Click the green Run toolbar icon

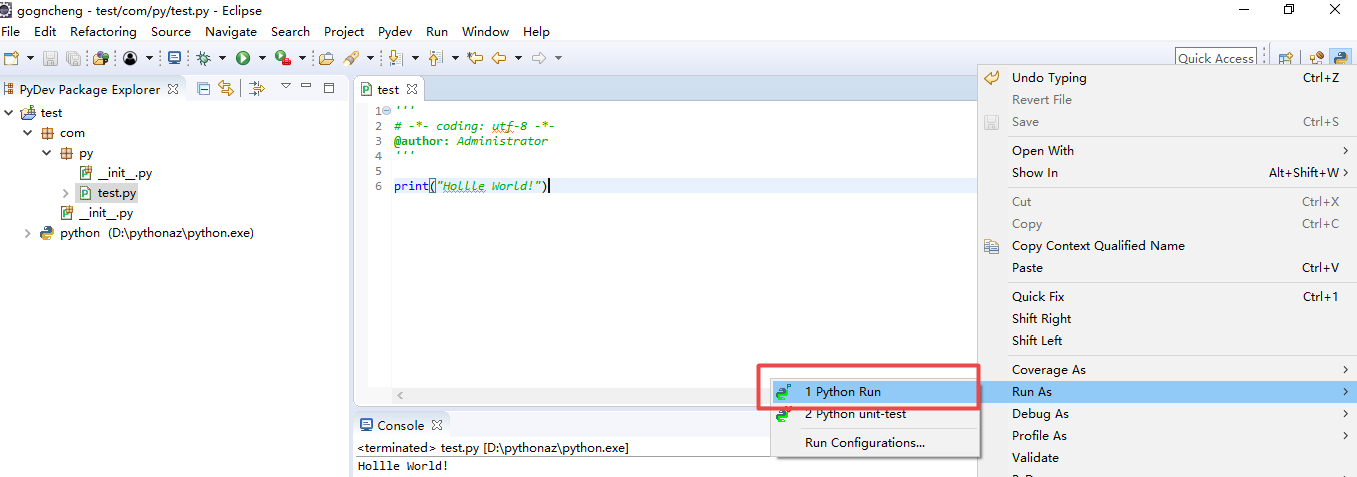243,58
